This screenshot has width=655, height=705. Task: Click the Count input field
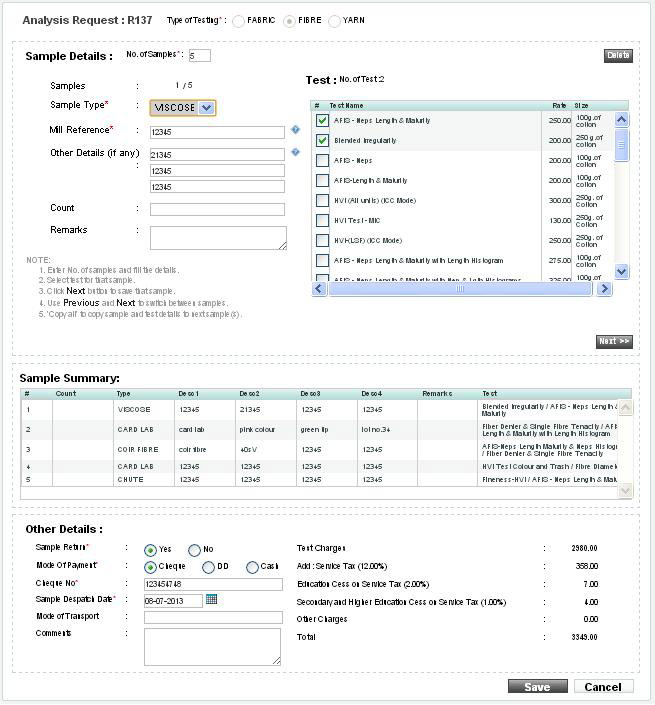[x=217, y=210]
